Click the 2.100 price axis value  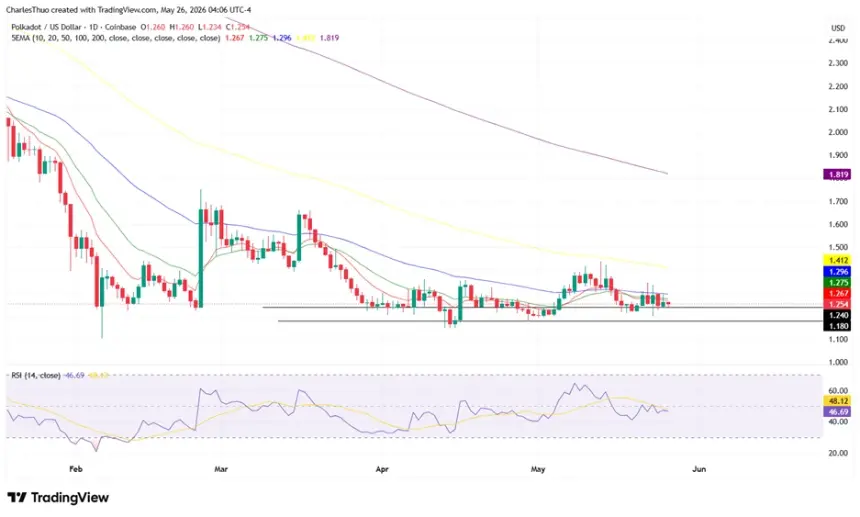[839, 110]
